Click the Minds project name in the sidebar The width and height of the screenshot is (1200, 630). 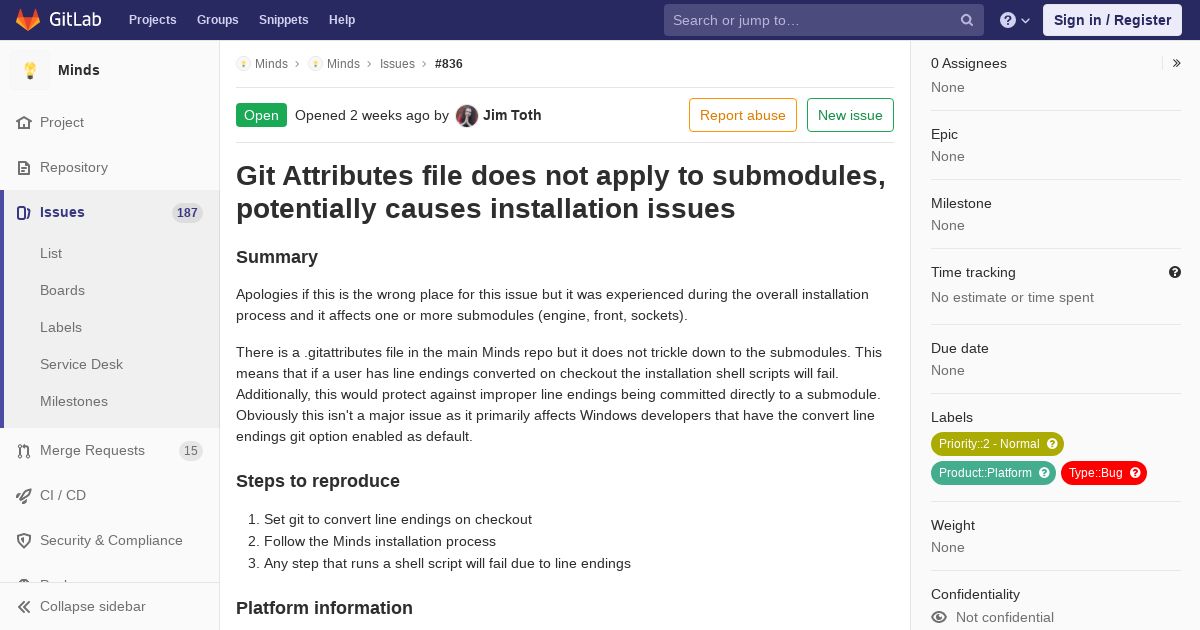(x=79, y=70)
